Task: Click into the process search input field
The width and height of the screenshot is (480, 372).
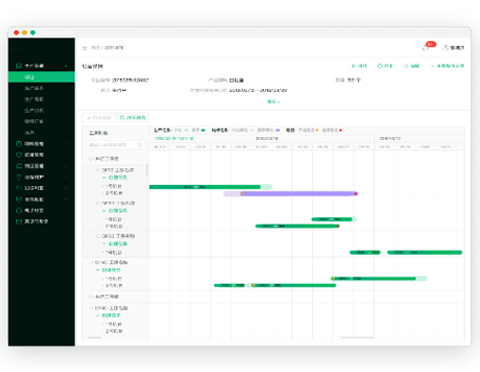Action: tap(112, 145)
